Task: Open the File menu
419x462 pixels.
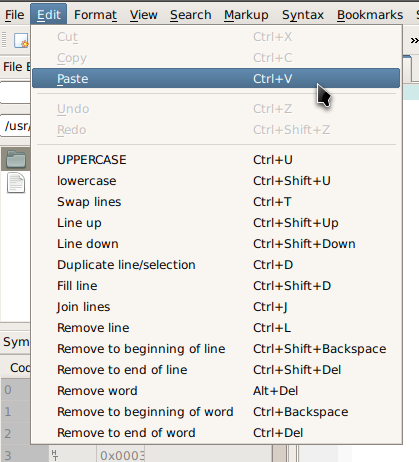Action: click(x=15, y=15)
